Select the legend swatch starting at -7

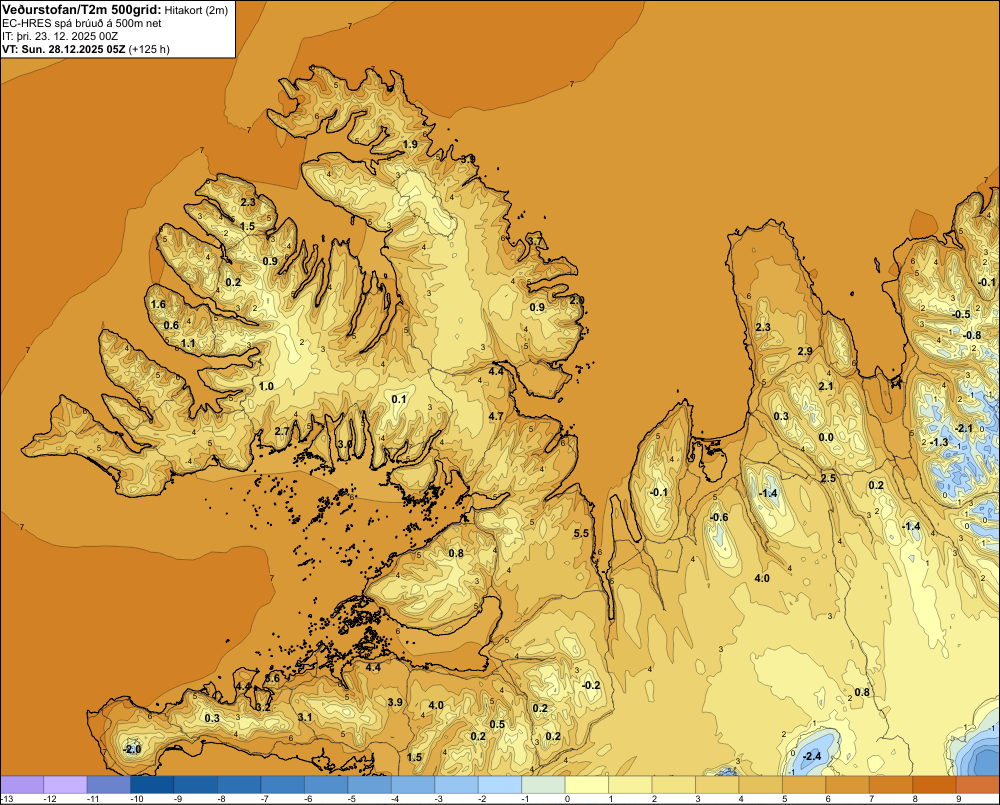click(283, 785)
